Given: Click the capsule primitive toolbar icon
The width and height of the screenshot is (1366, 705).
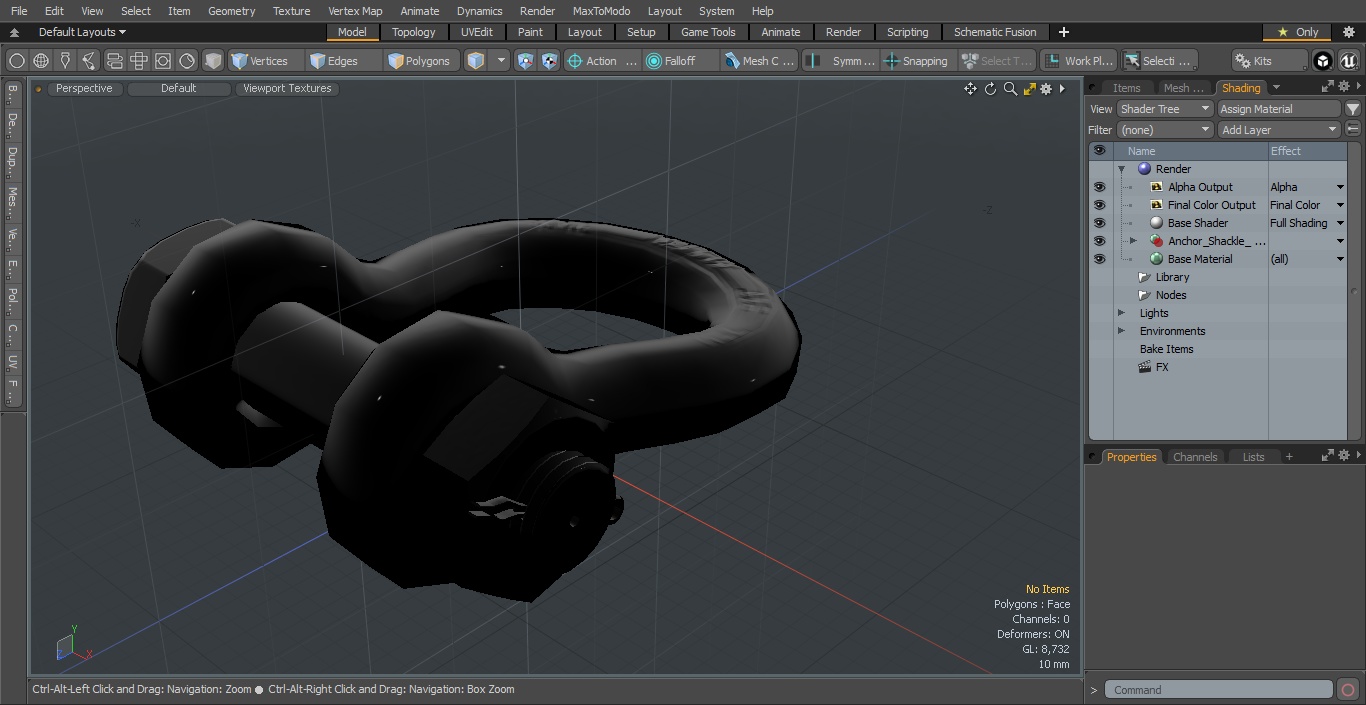Looking at the screenshot, I should 114,61.
